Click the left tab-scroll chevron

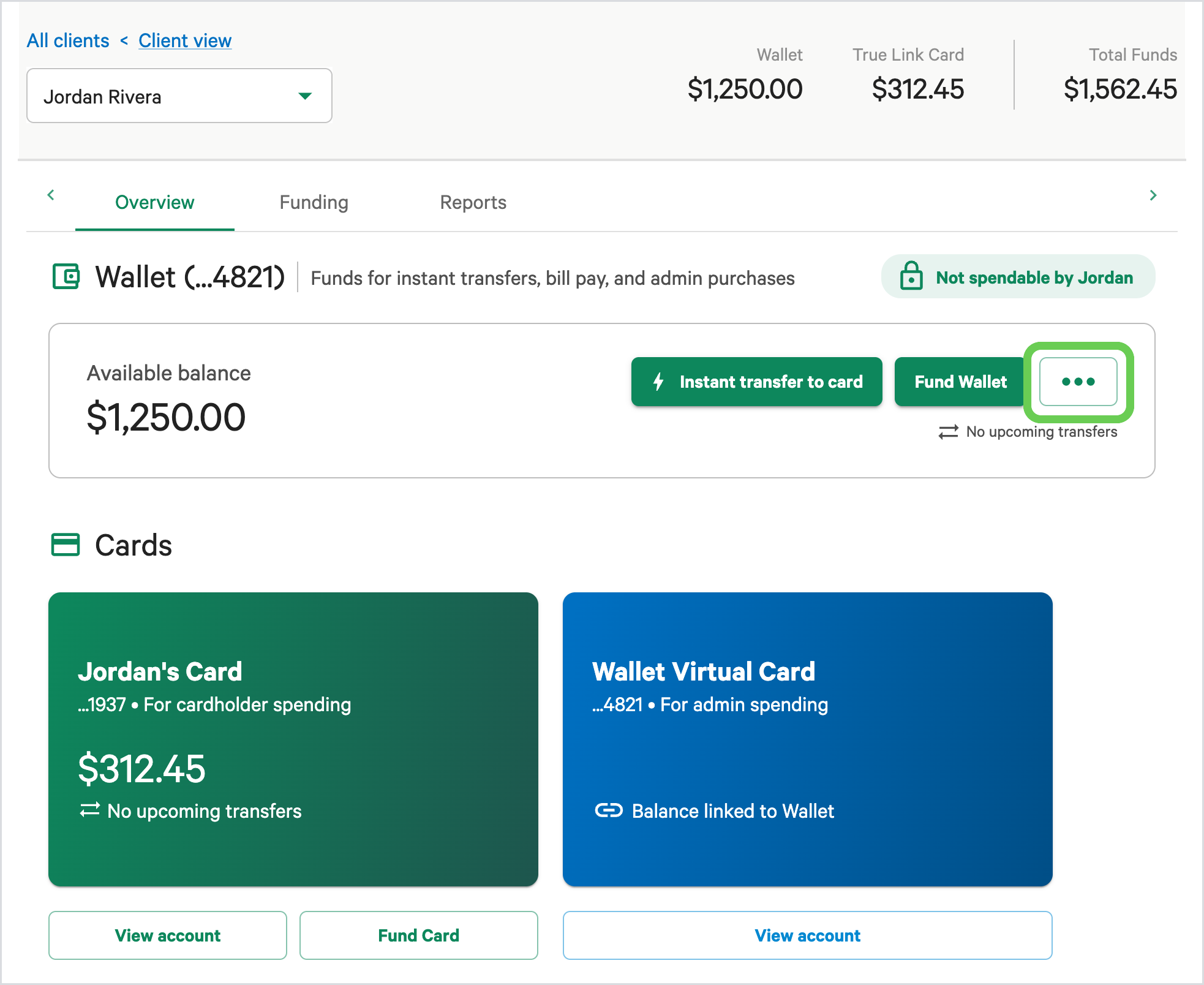[51, 195]
